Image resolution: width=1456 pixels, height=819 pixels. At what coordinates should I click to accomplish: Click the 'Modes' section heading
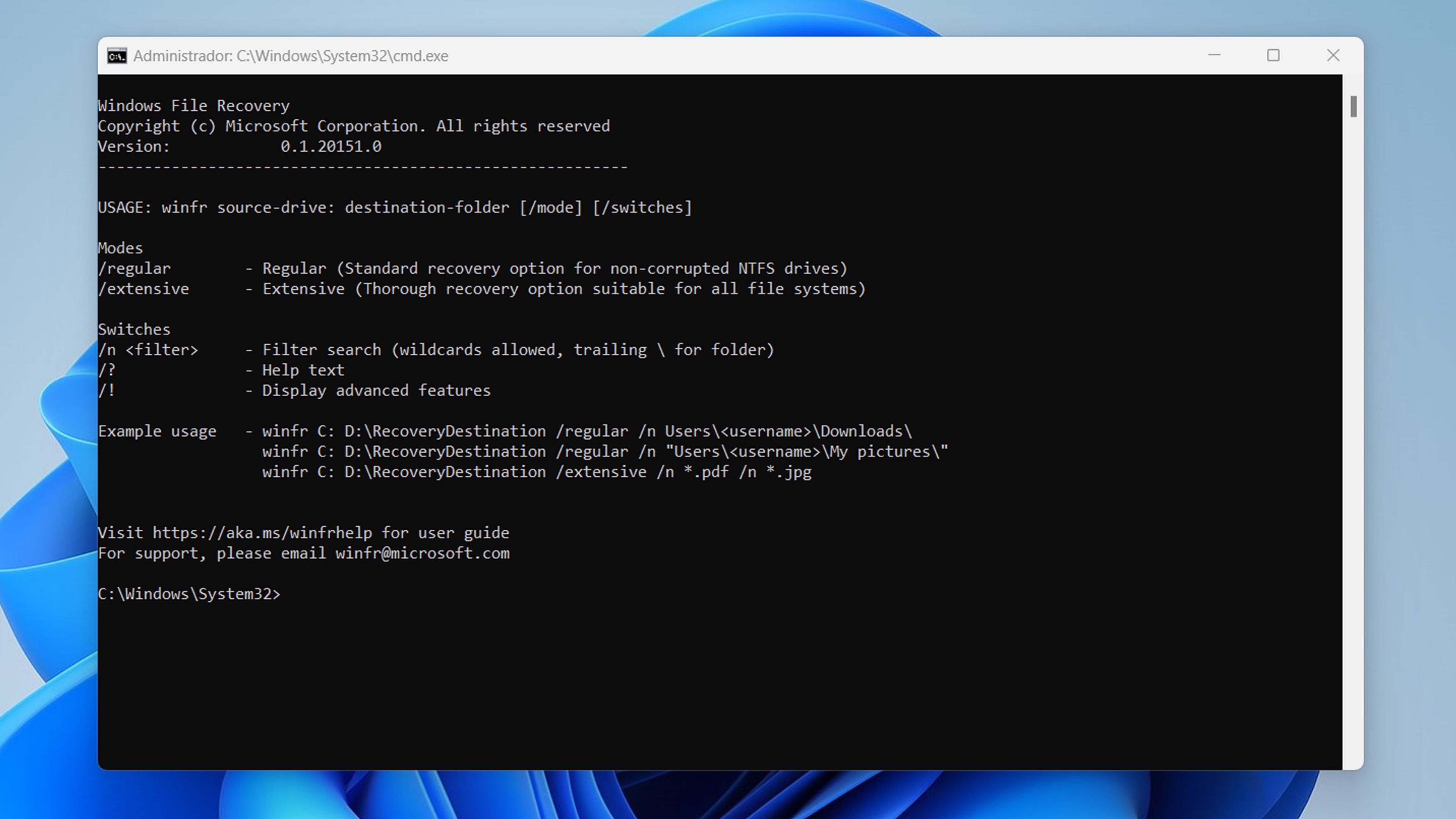pos(121,248)
